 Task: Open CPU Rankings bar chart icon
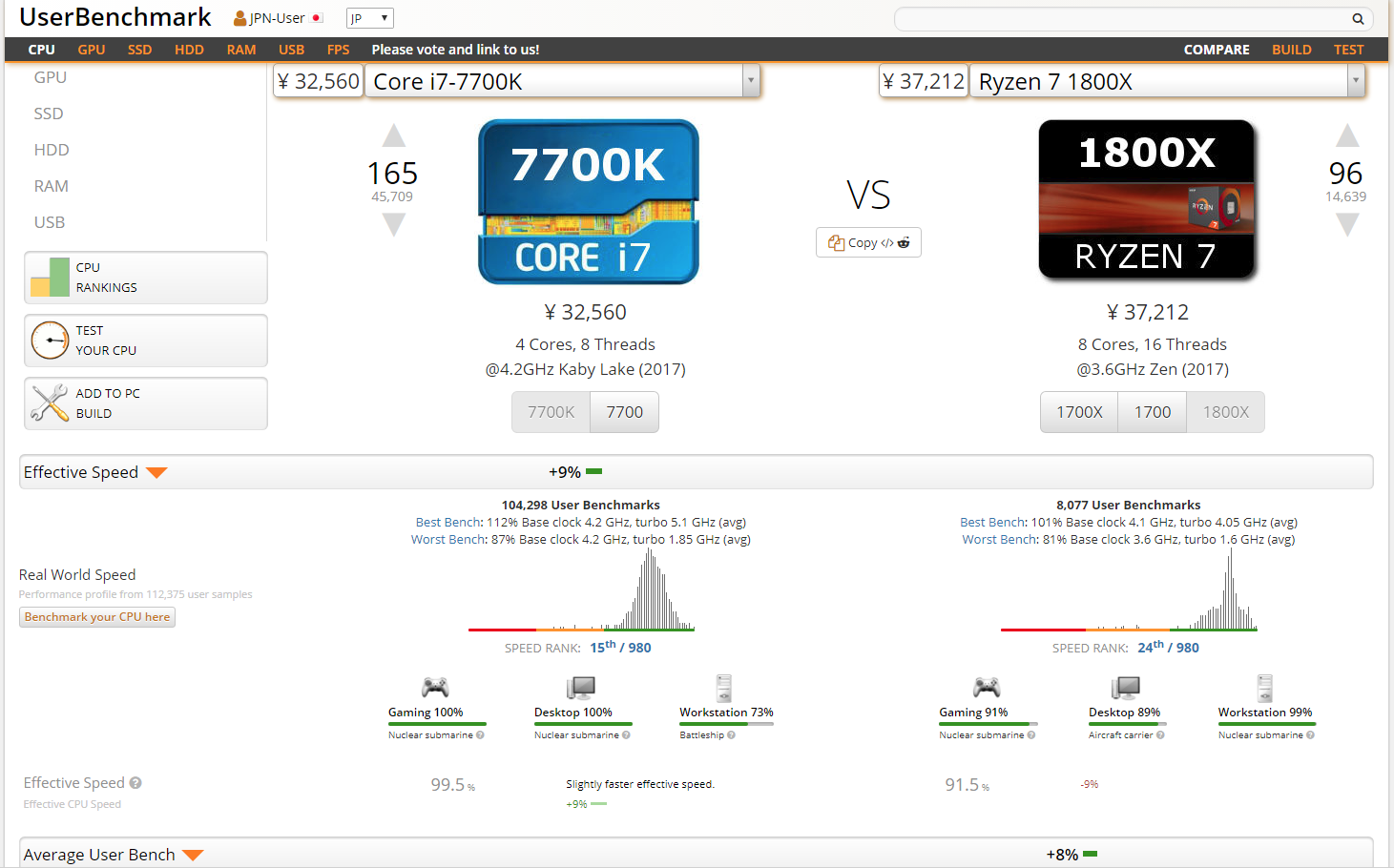click(x=50, y=278)
